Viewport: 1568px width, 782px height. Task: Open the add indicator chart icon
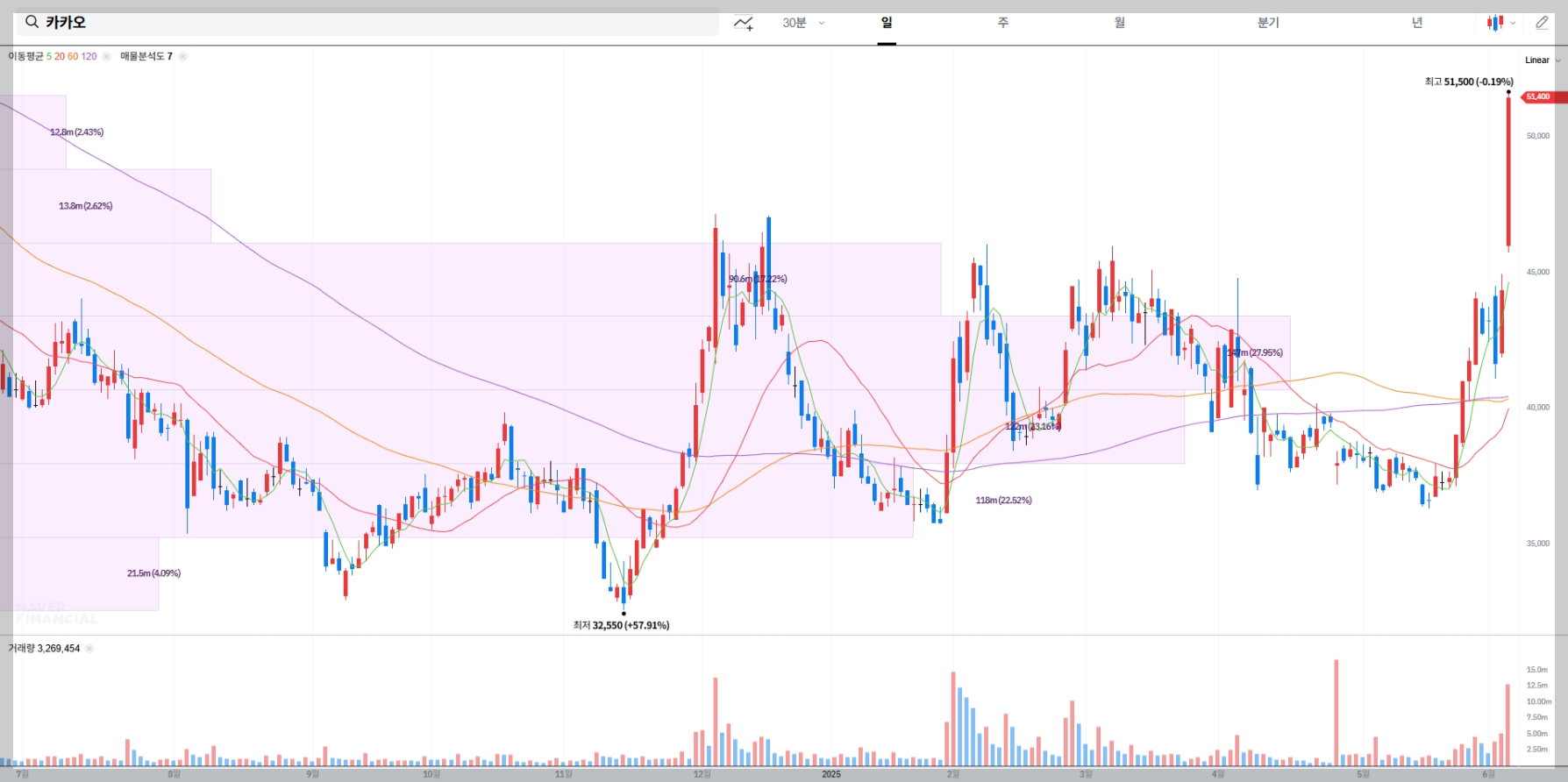744,23
